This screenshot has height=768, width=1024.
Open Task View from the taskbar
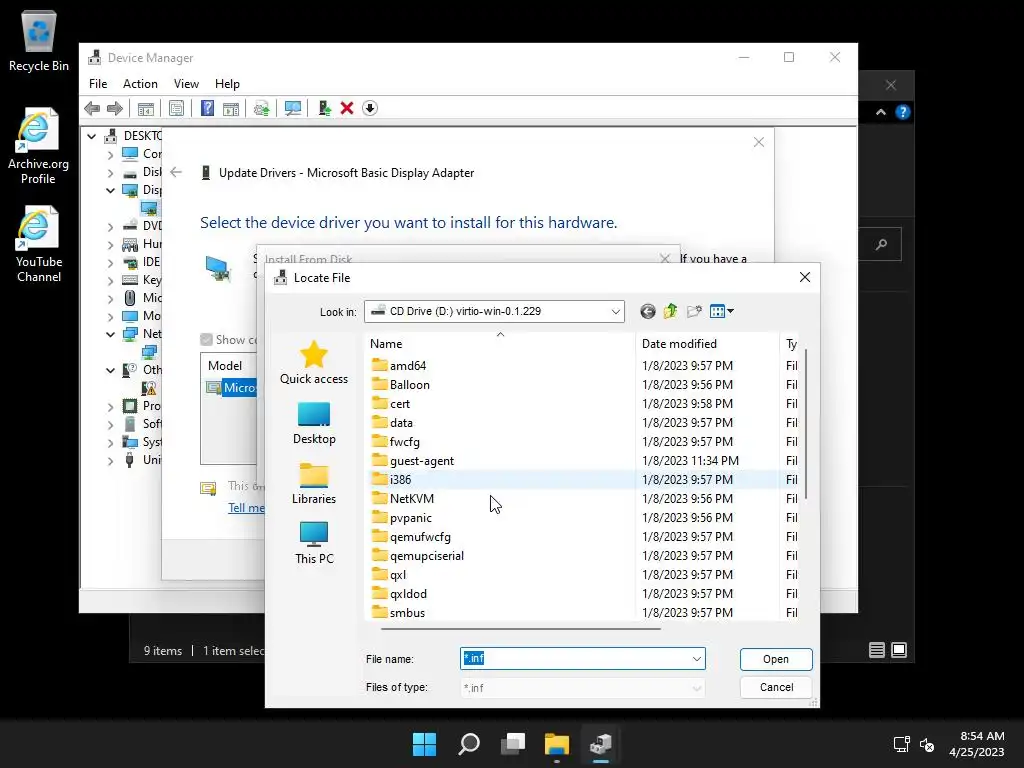pyautogui.click(x=513, y=744)
